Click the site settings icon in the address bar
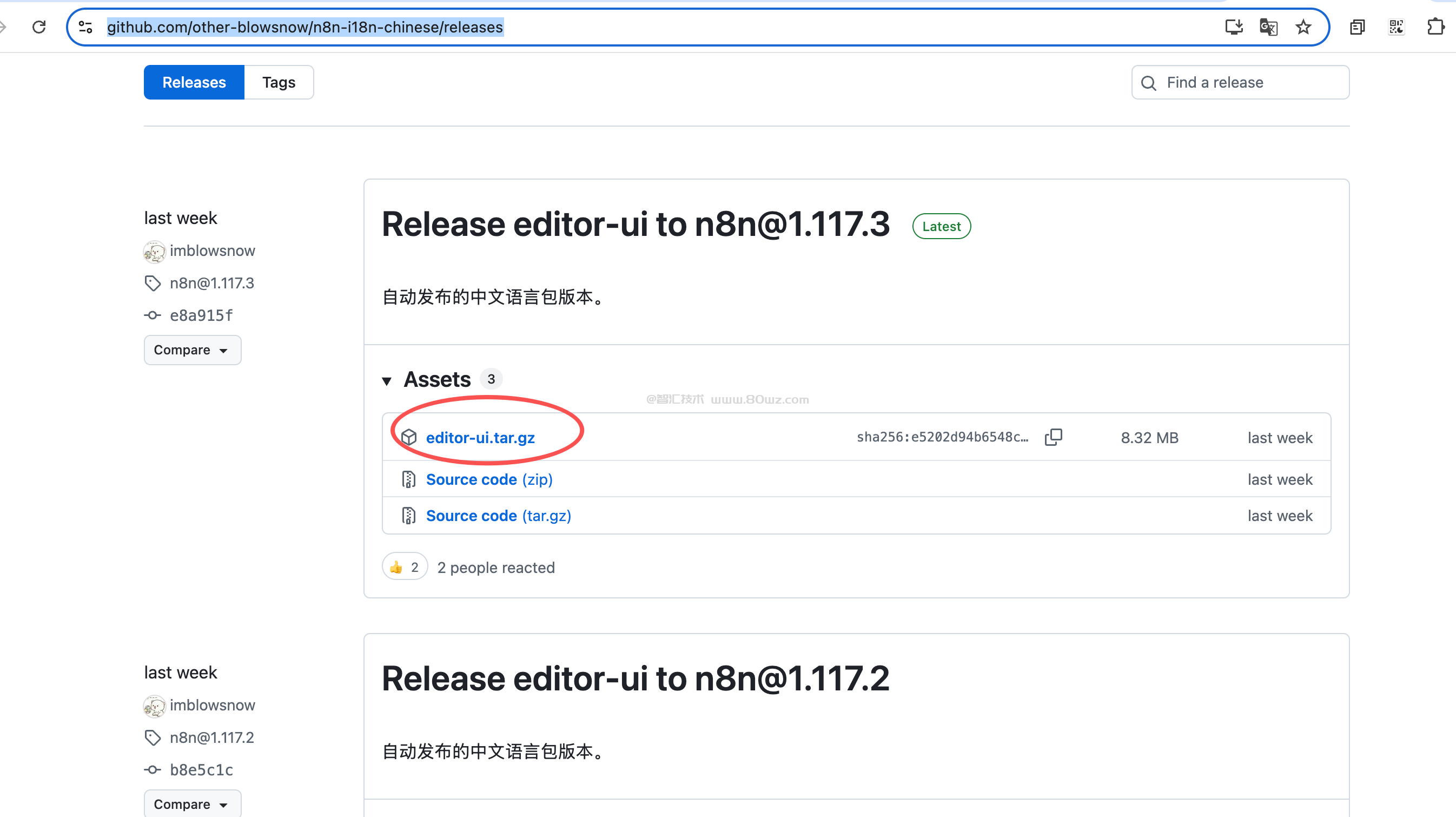 pyautogui.click(x=86, y=27)
